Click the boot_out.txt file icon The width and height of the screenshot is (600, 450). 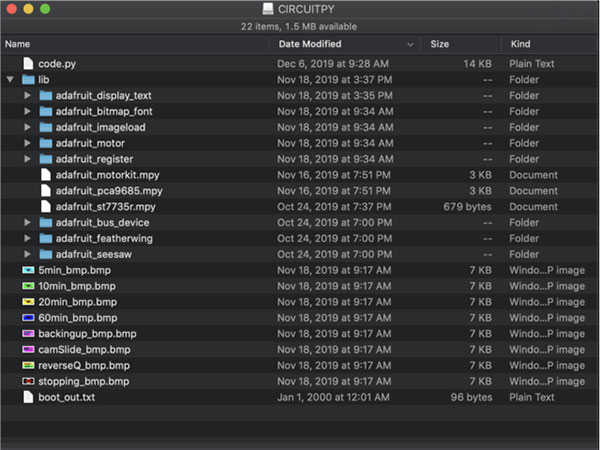tap(28, 398)
